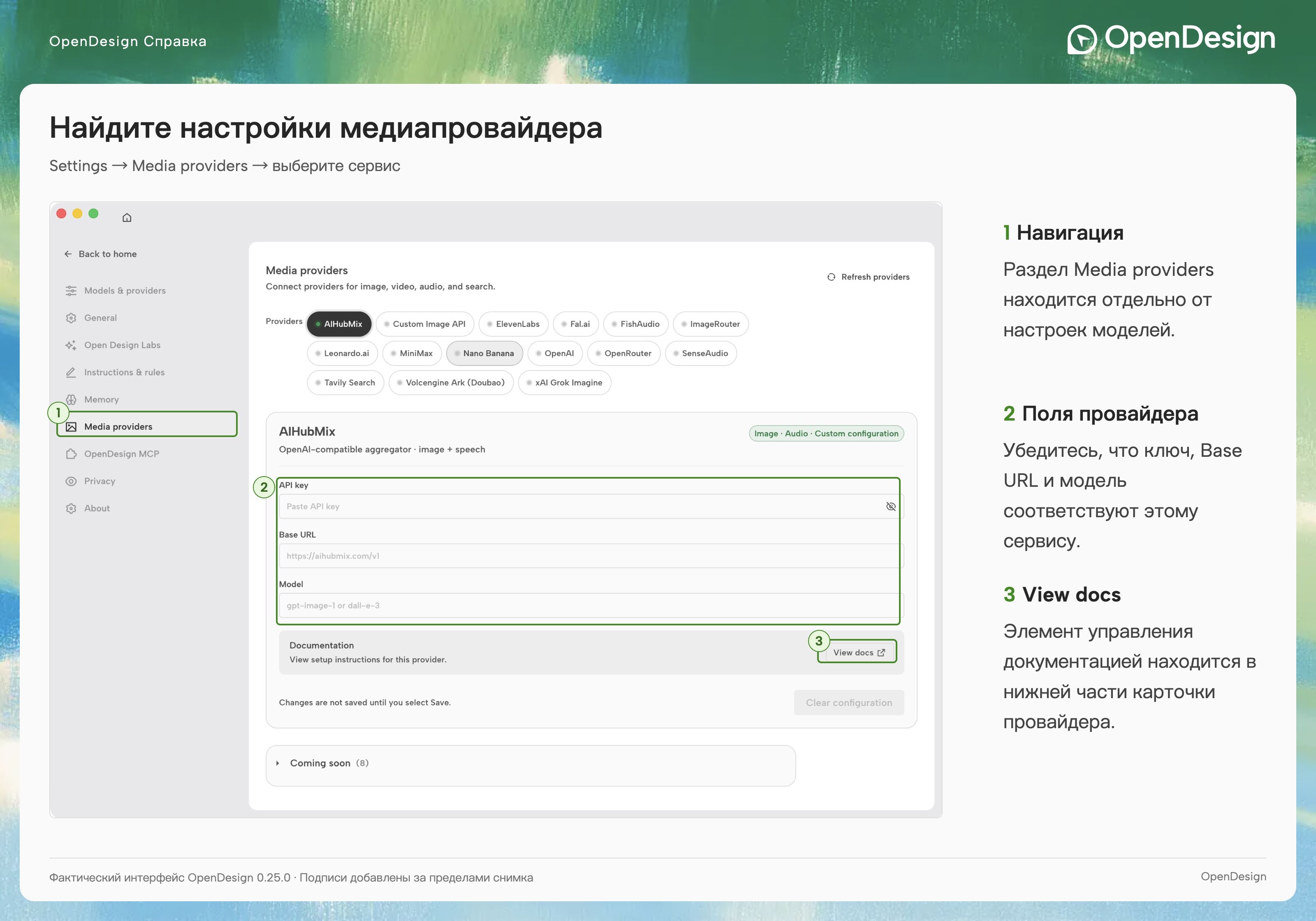Select the AIHubMix provider chip
Screen dimensions: 1316x921
[339, 324]
